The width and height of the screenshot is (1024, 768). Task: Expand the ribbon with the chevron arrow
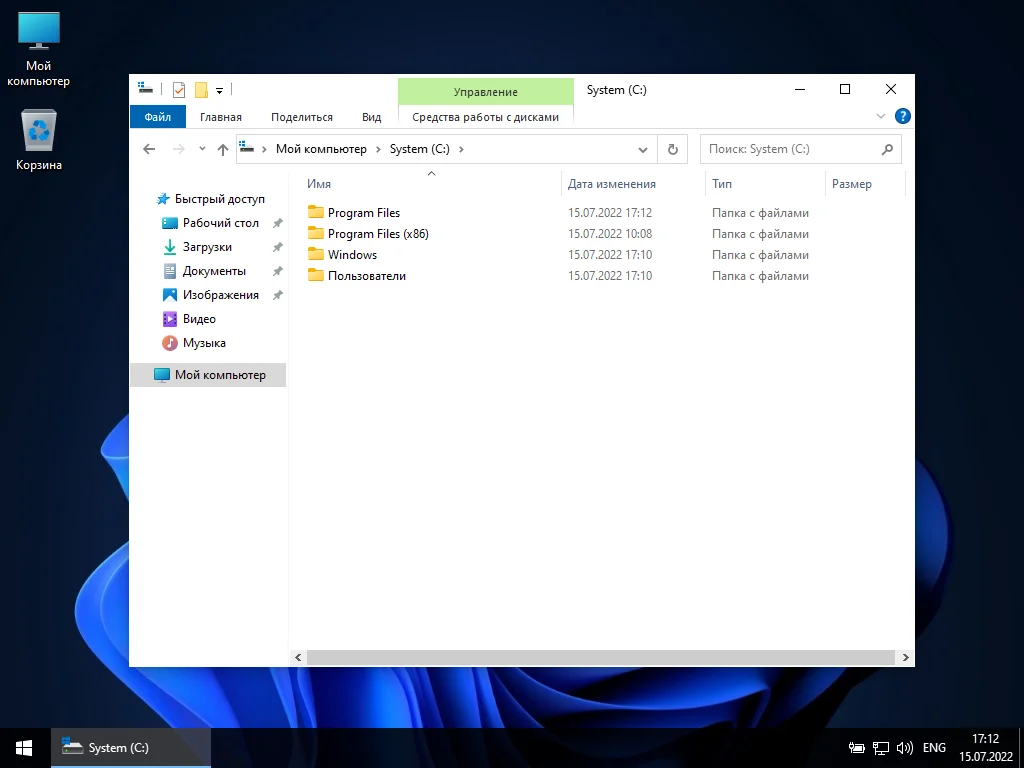(x=881, y=116)
